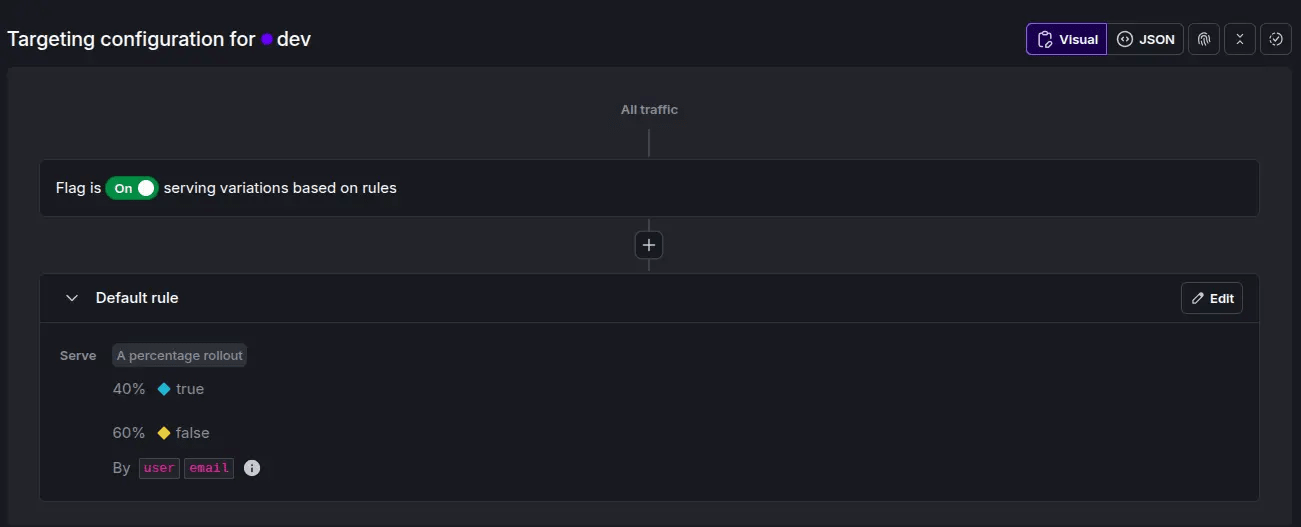Click the All traffic label
The height and width of the screenshot is (527, 1301).
pyautogui.click(x=649, y=110)
